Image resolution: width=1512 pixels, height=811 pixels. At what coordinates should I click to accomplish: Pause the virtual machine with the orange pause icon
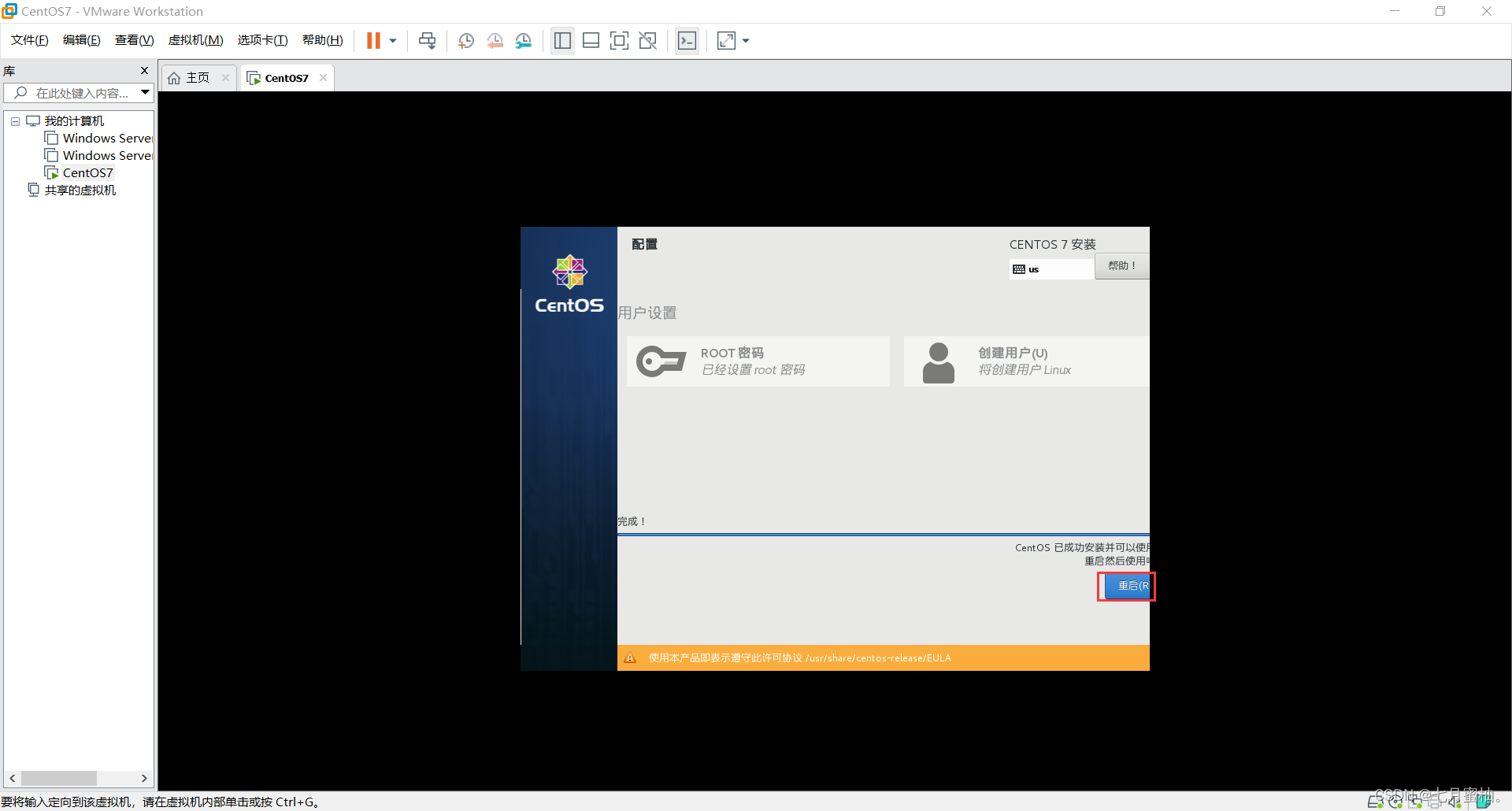[x=373, y=40]
